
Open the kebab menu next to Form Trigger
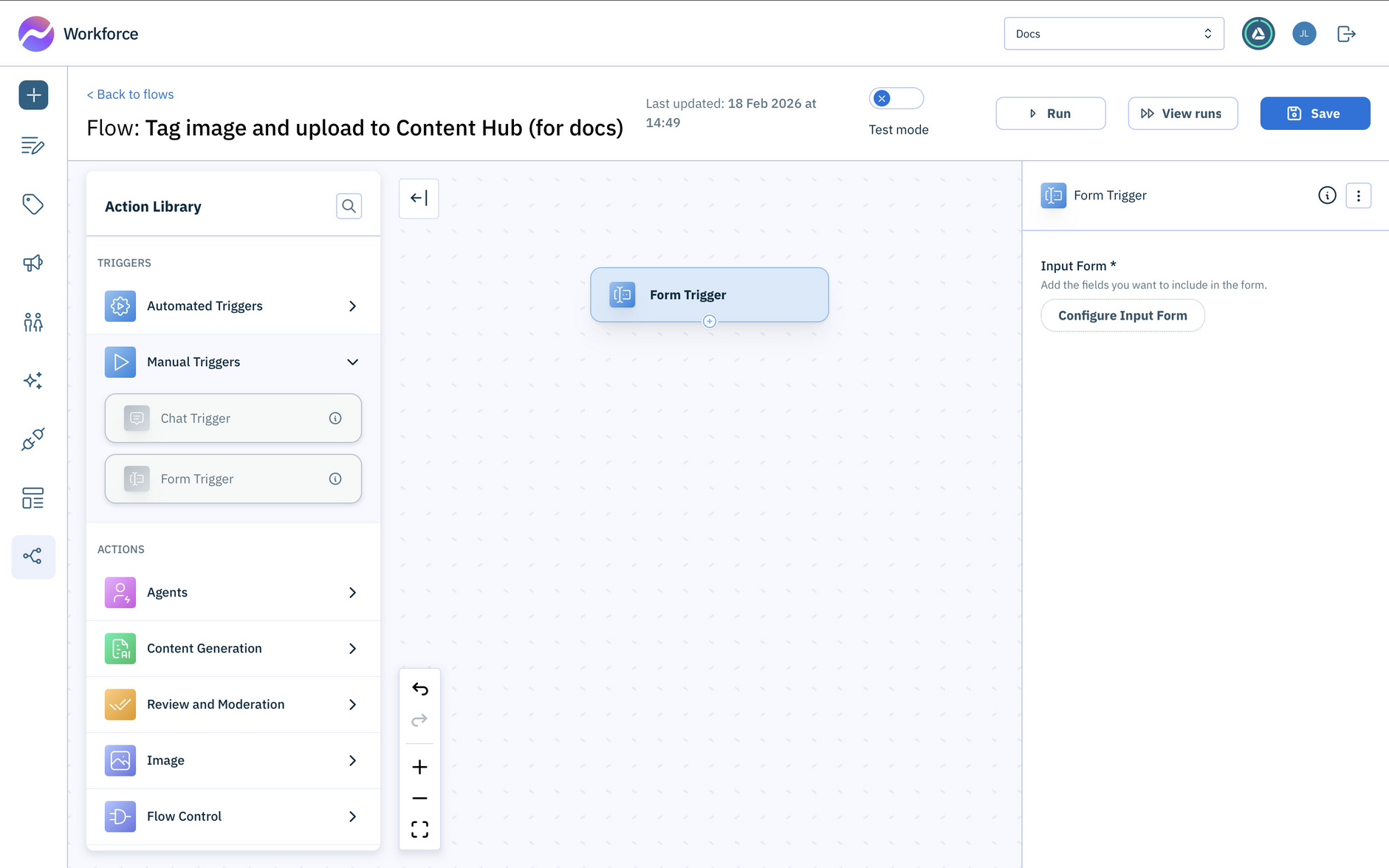(x=1359, y=195)
